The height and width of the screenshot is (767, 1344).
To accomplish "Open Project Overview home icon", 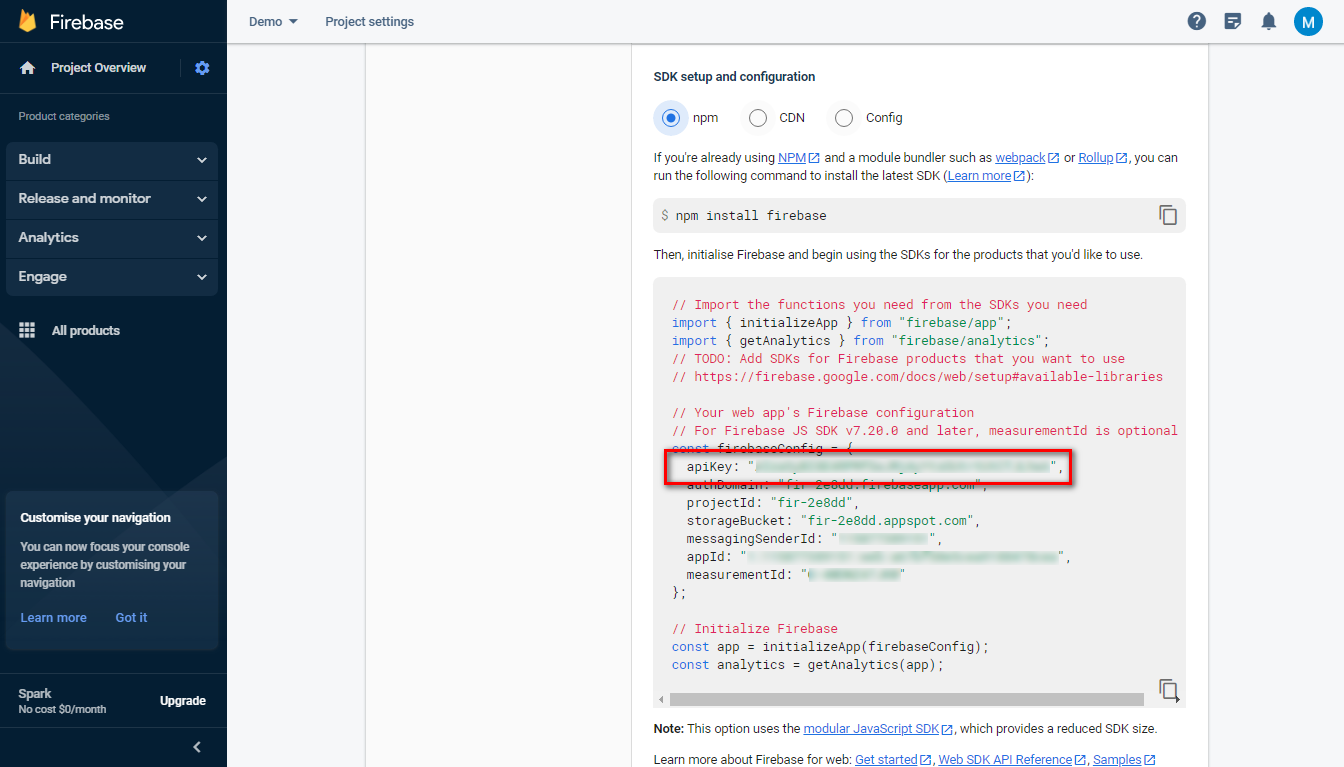I will tap(28, 68).
